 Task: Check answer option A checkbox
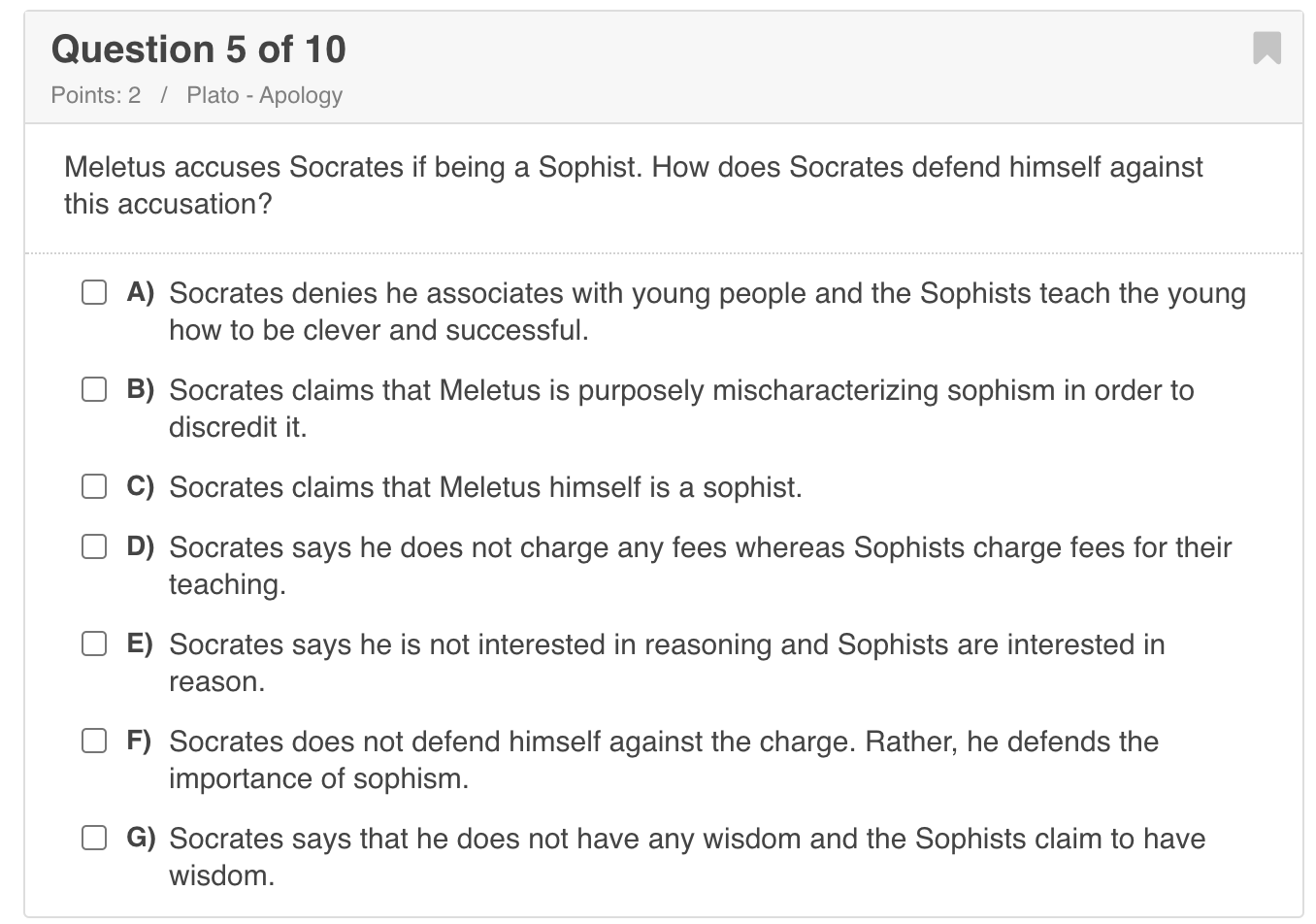pos(93,291)
